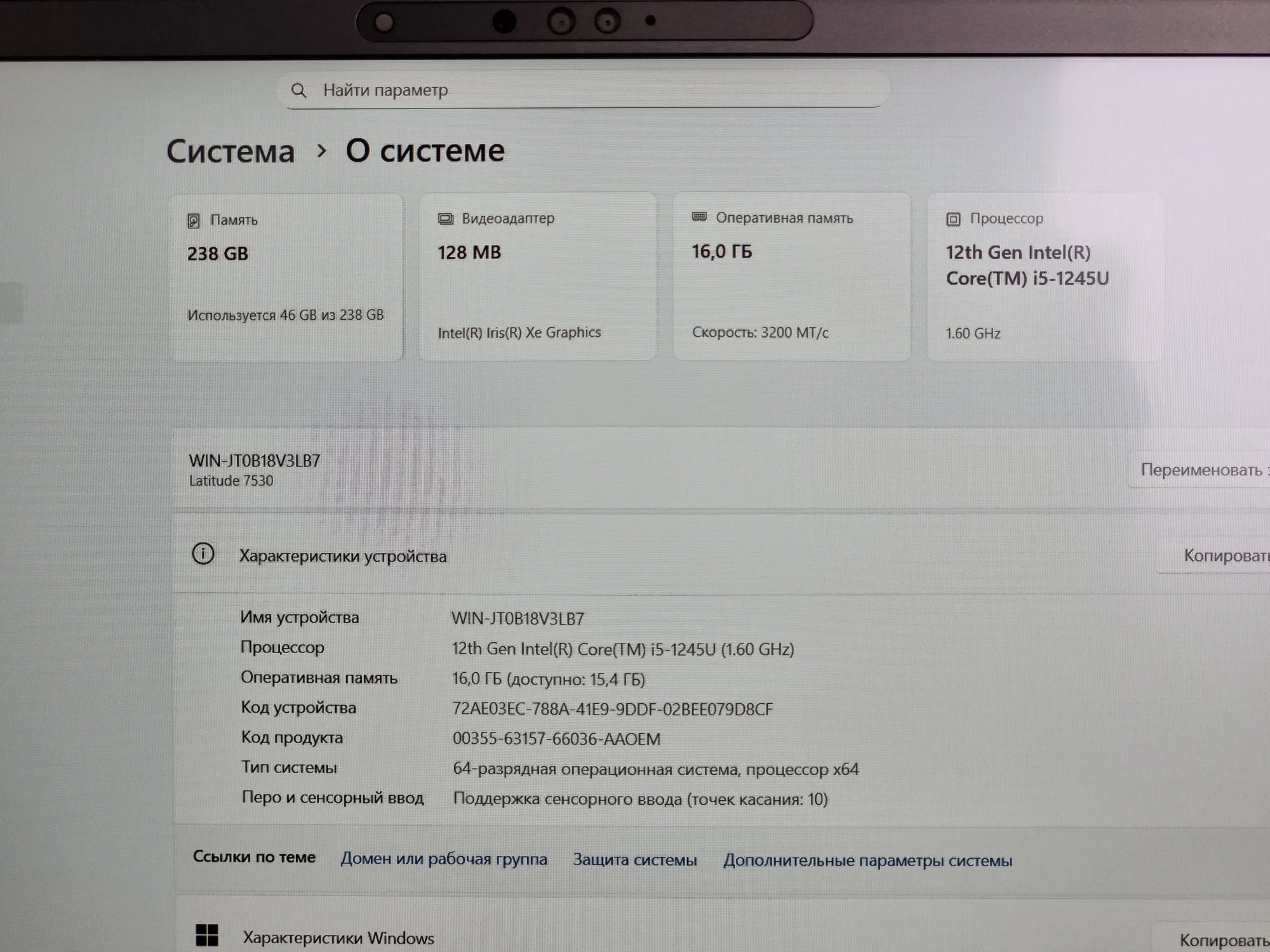
Task: Select the "16,0 ГБ (доступно: 15,4 ГБ)" value
Action: (x=549, y=679)
